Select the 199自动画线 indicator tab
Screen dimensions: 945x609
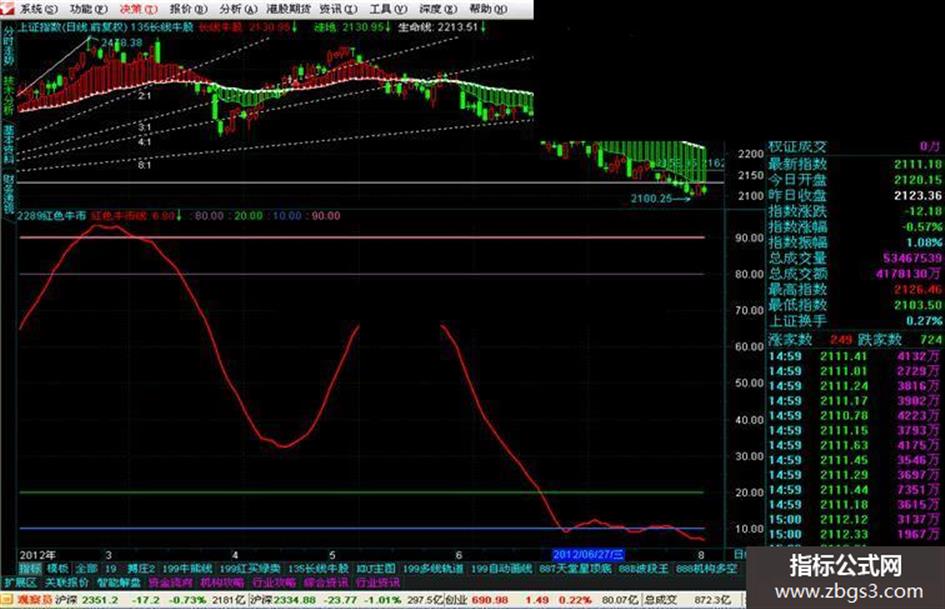click(501, 569)
